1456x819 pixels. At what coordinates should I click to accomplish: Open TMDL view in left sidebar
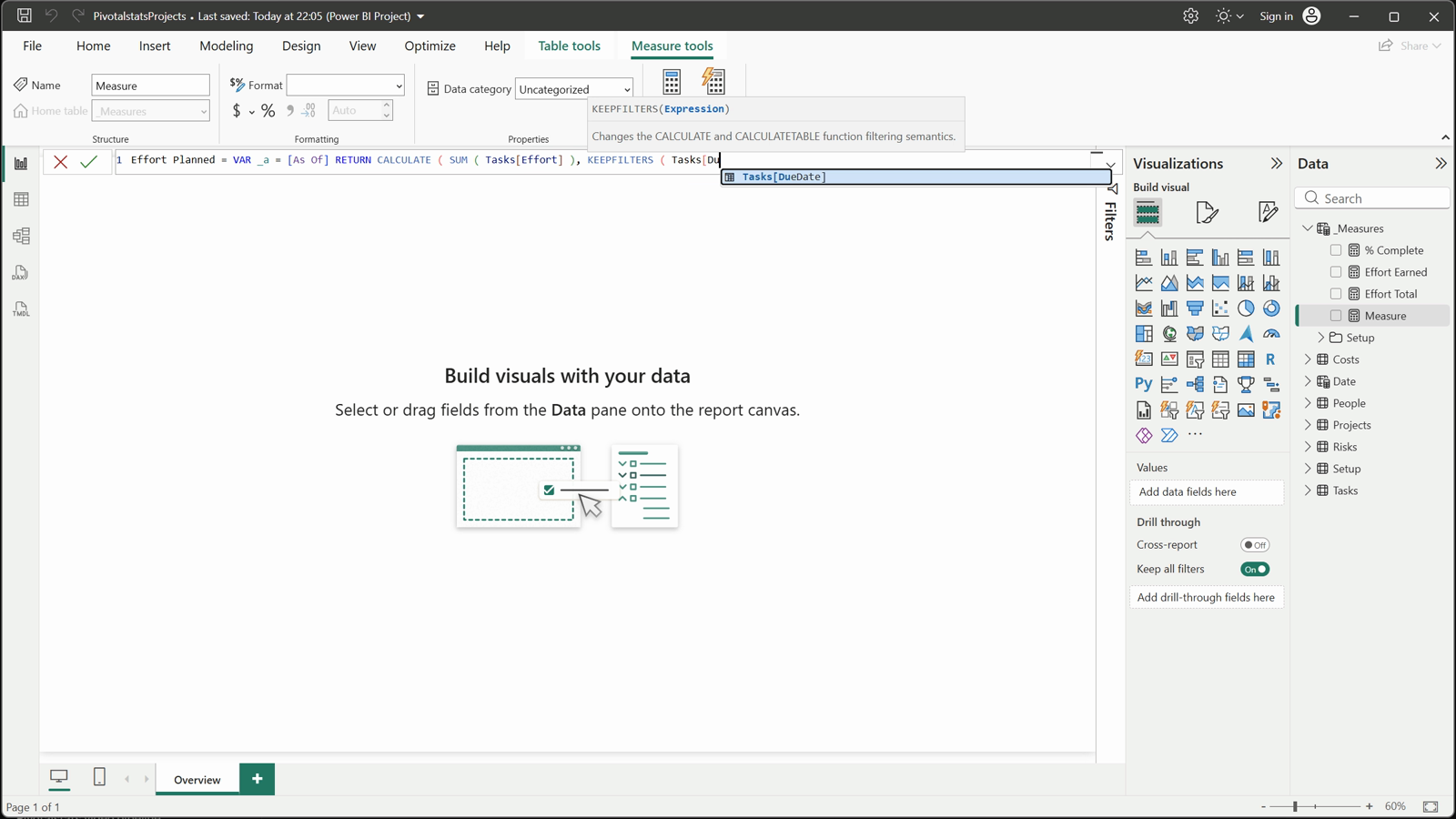point(21,309)
